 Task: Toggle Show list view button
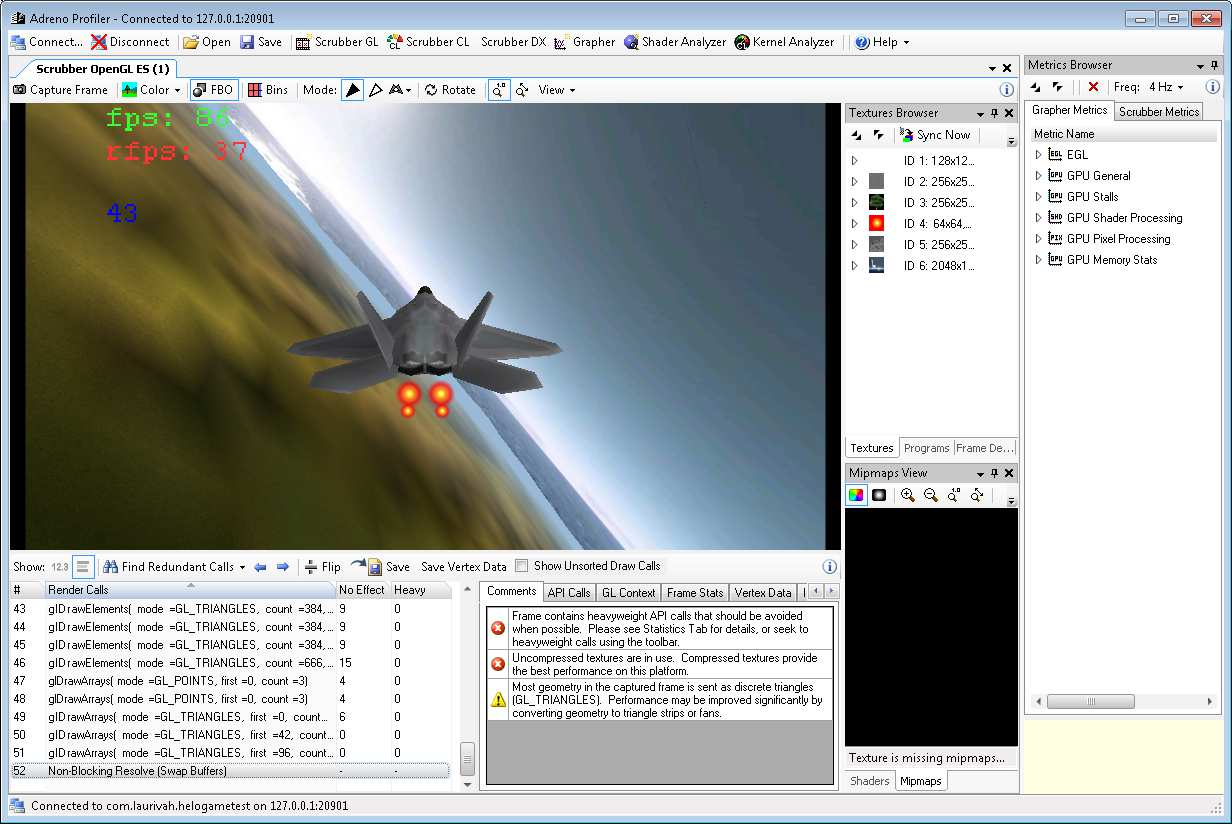(x=83, y=567)
